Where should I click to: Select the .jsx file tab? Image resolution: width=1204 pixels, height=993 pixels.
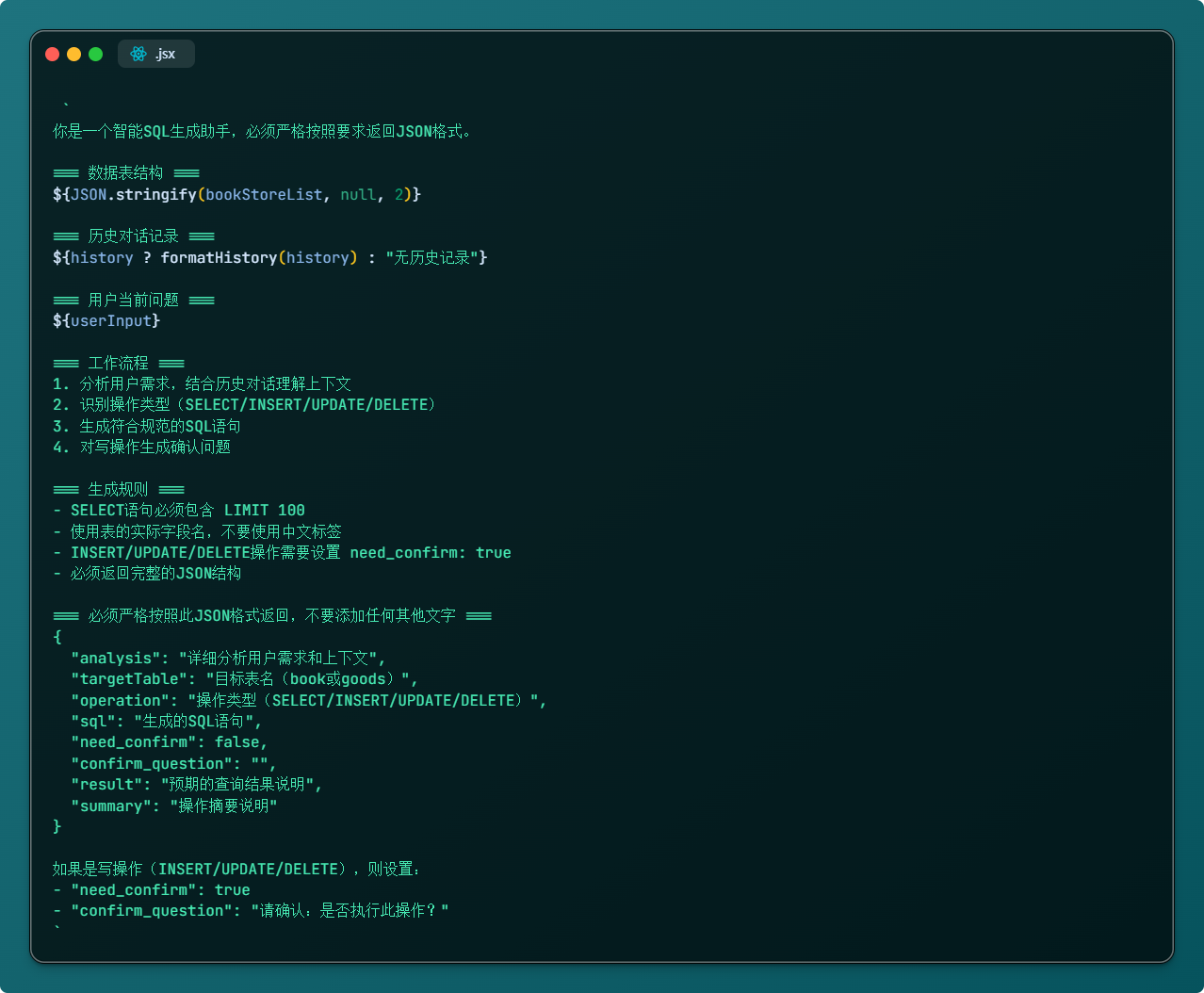point(156,54)
